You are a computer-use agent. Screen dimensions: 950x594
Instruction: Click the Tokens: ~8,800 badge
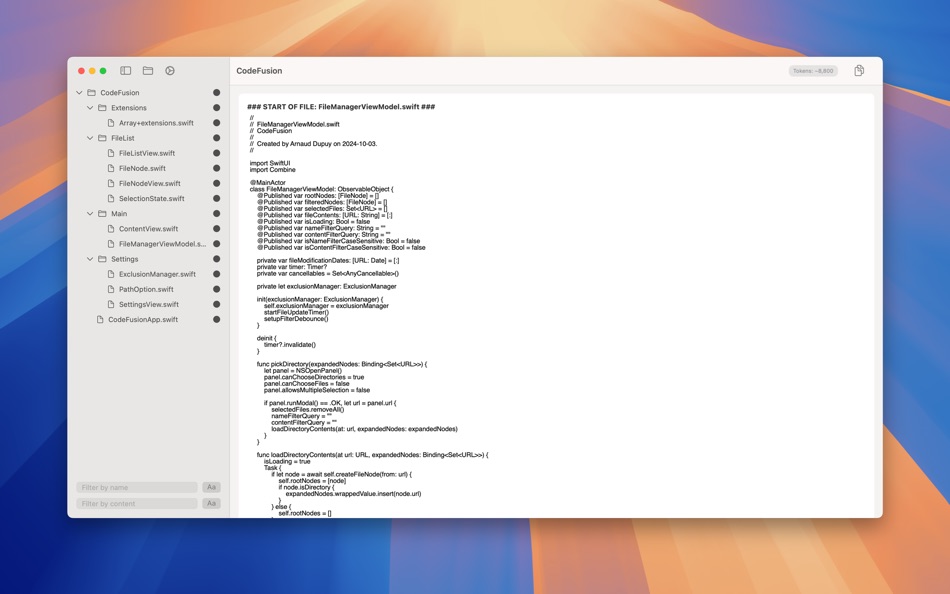813,71
